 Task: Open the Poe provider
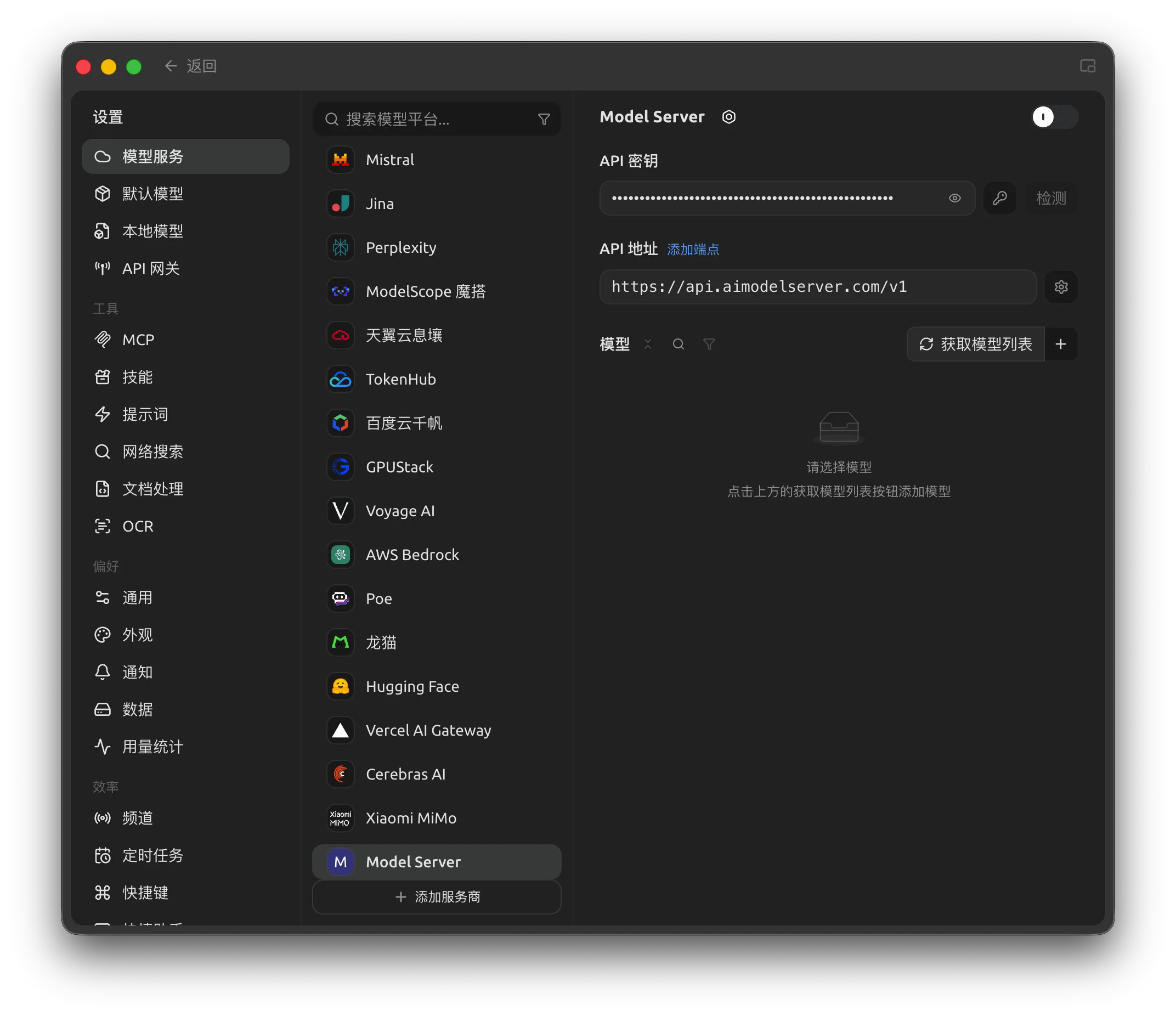click(437, 599)
